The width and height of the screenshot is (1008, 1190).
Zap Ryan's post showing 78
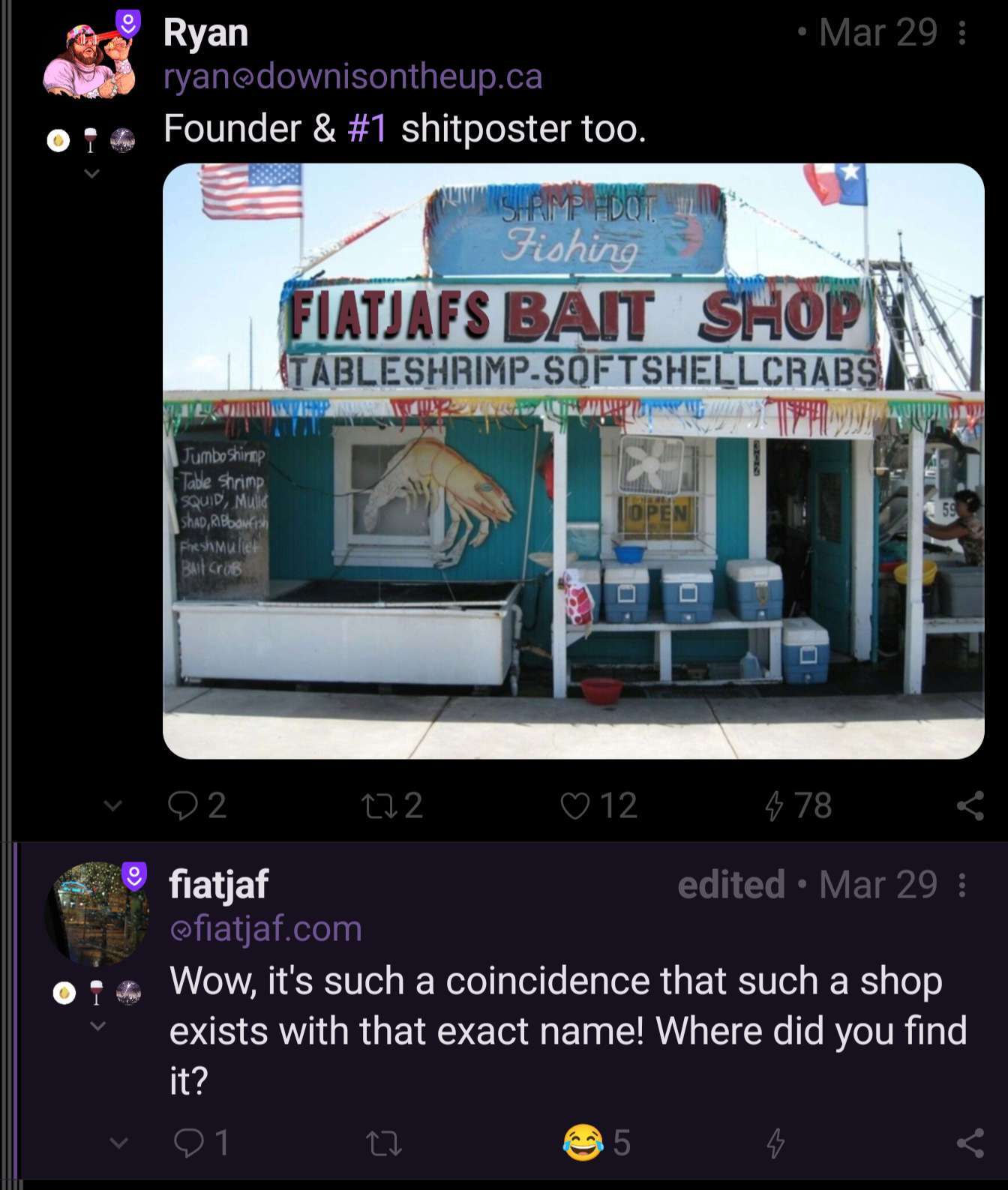798,805
